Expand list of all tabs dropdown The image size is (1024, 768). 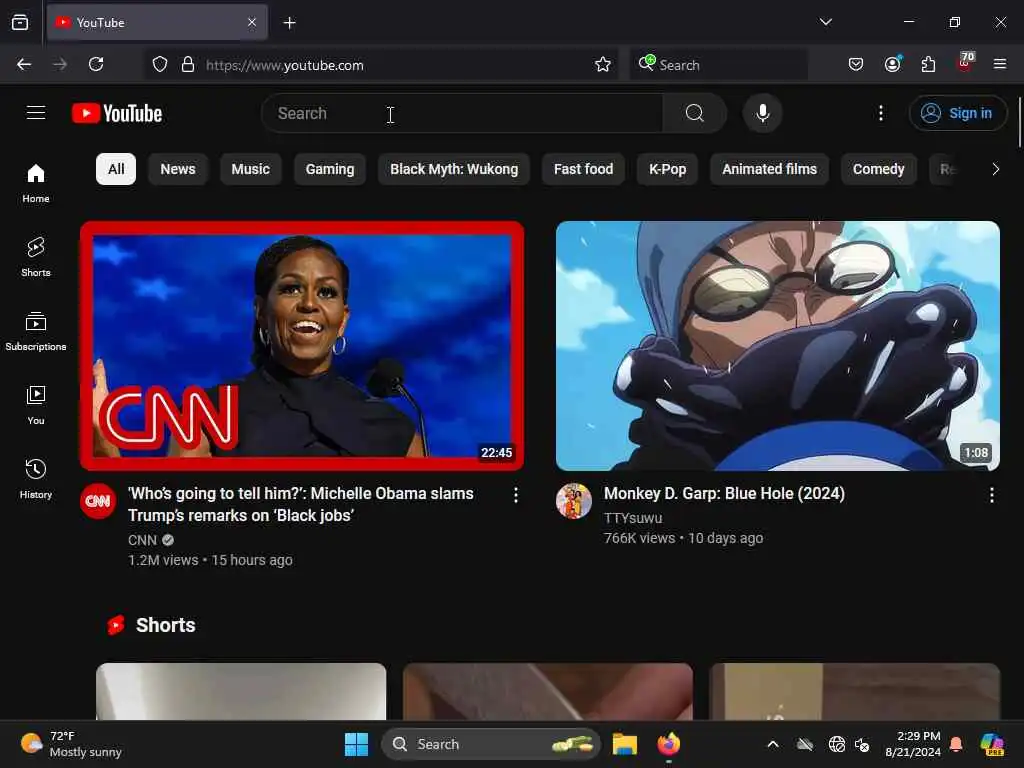click(825, 22)
